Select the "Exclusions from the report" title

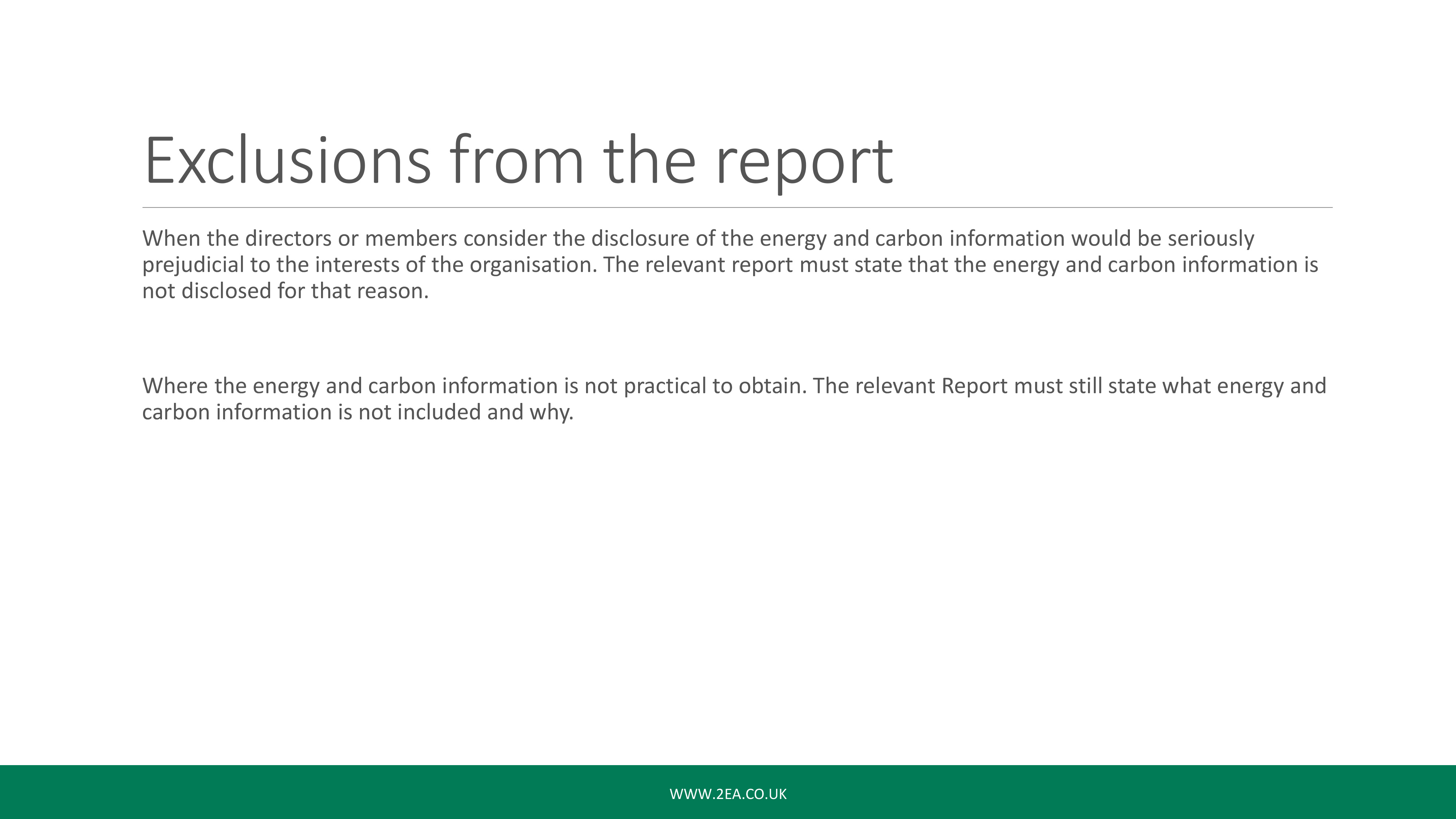pyautogui.click(x=518, y=162)
